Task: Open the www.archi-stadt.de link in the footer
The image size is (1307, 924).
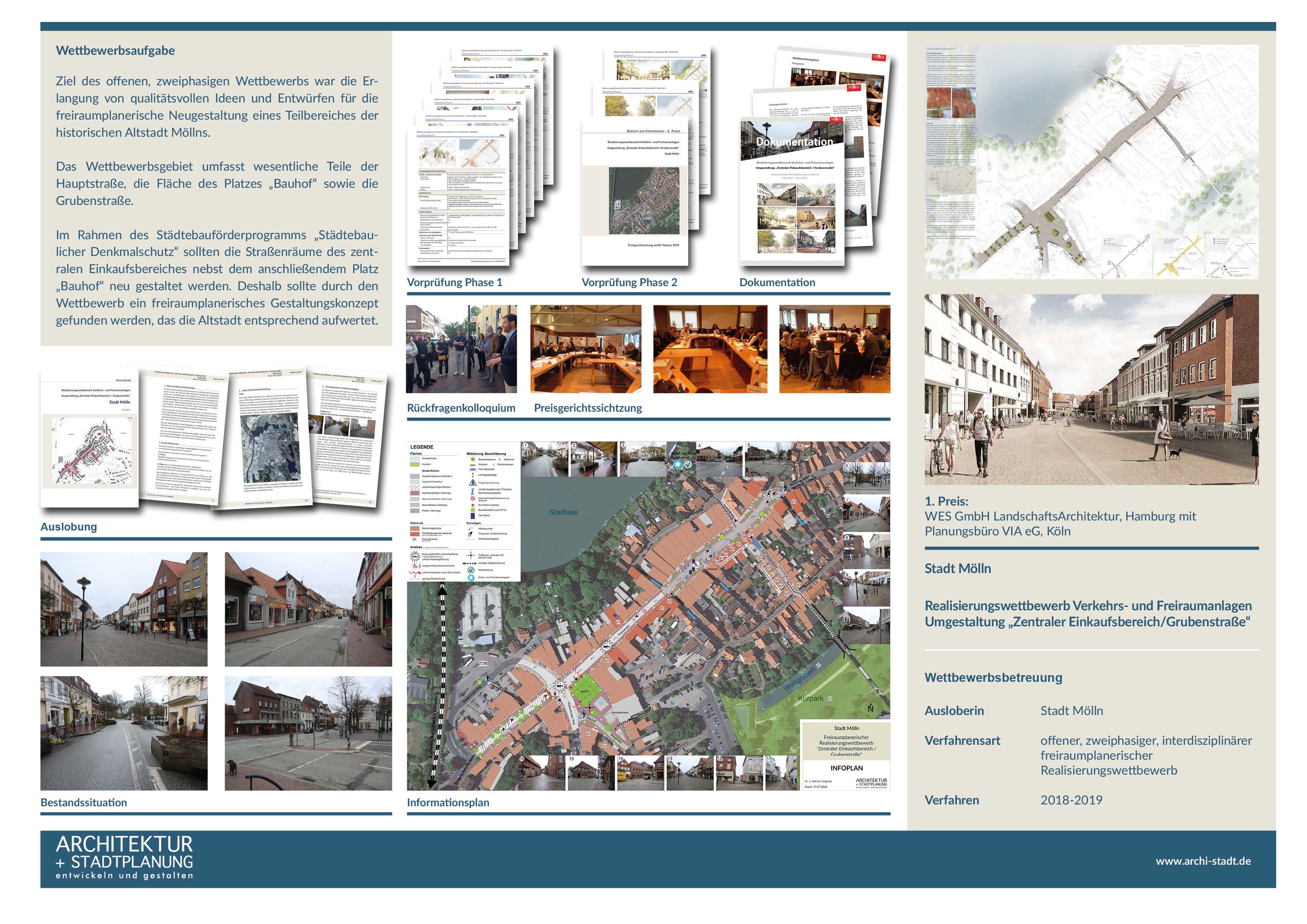Action: point(1203,861)
